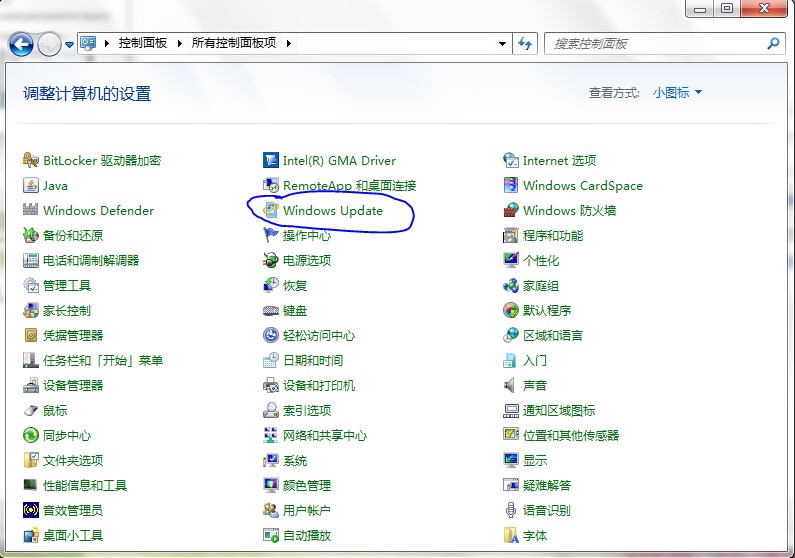Open 轻松访问中心 icon

pyautogui.click(x=271, y=335)
